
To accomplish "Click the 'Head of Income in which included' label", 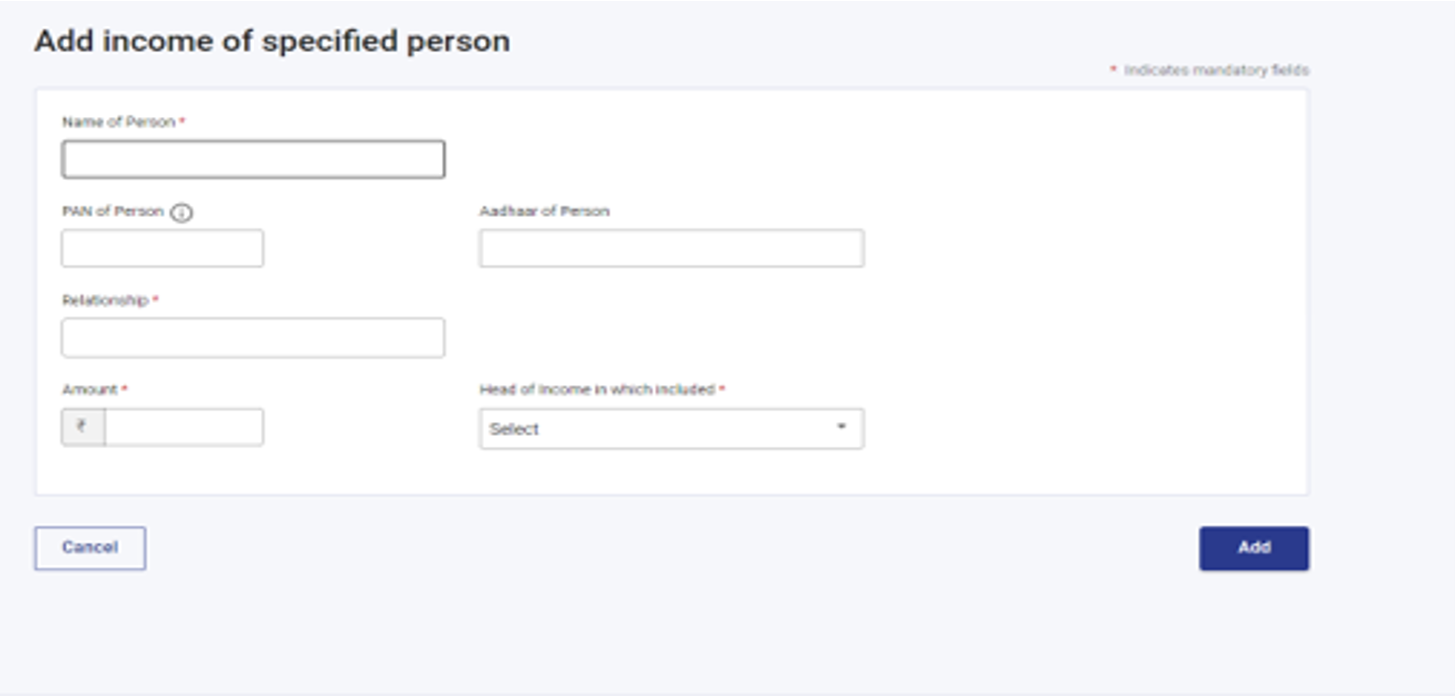I will [597, 390].
